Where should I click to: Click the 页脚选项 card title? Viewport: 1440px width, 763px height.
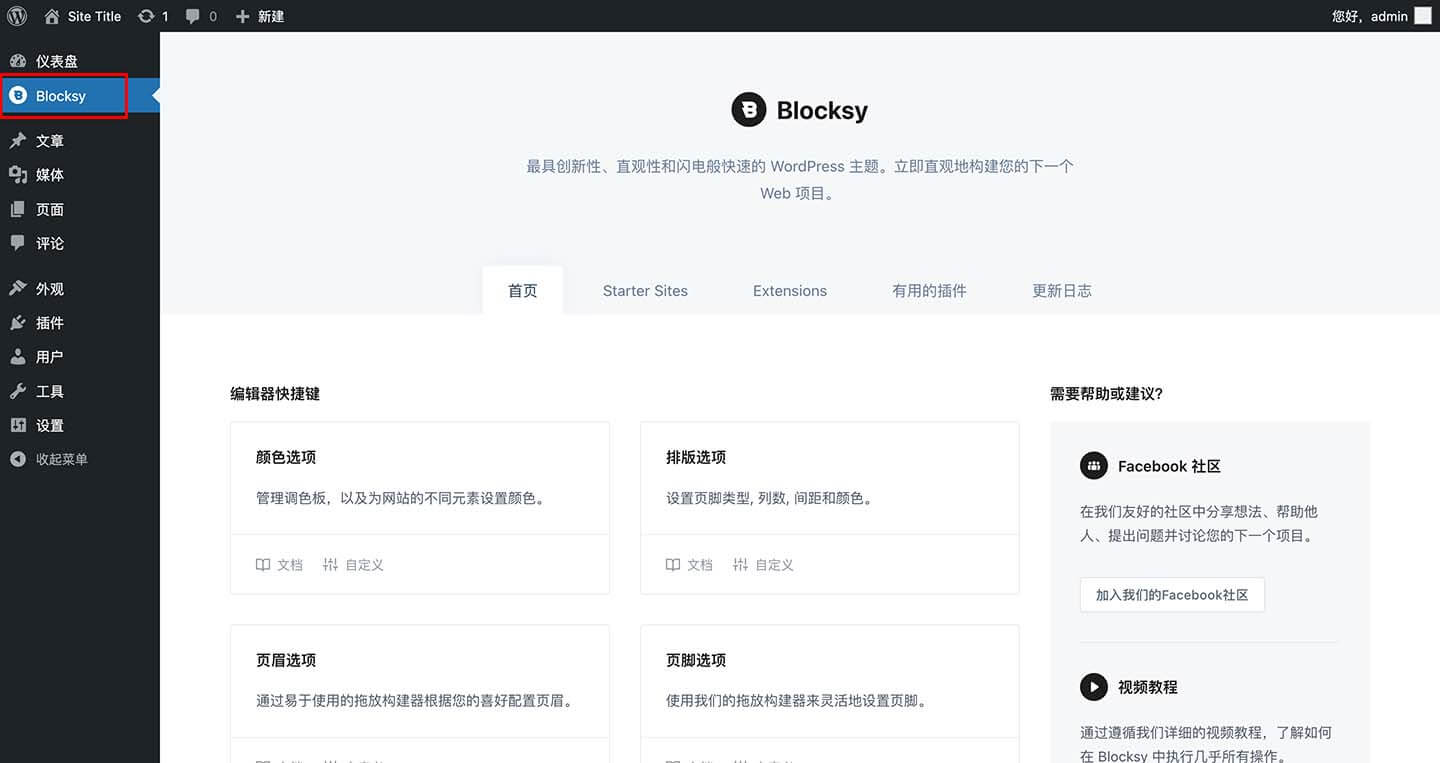(x=696, y=660)
